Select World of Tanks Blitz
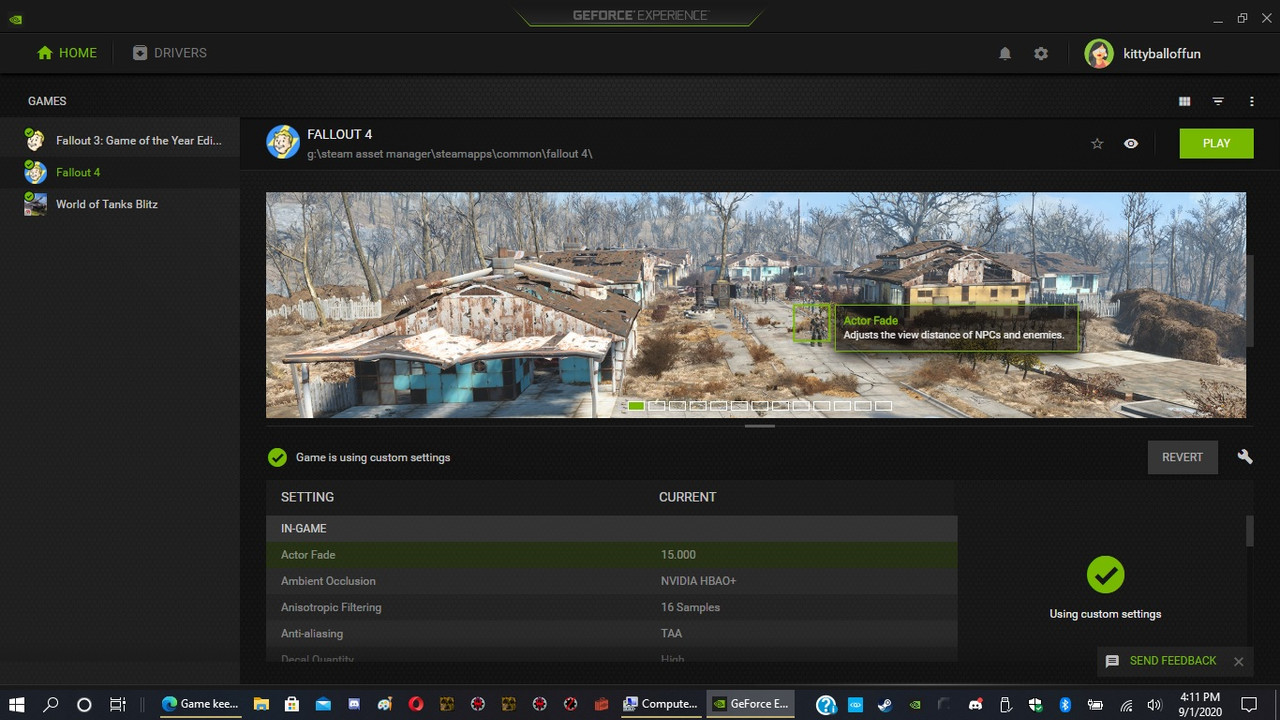This screenshot has height=720, width=1280. tap(120, 204)
